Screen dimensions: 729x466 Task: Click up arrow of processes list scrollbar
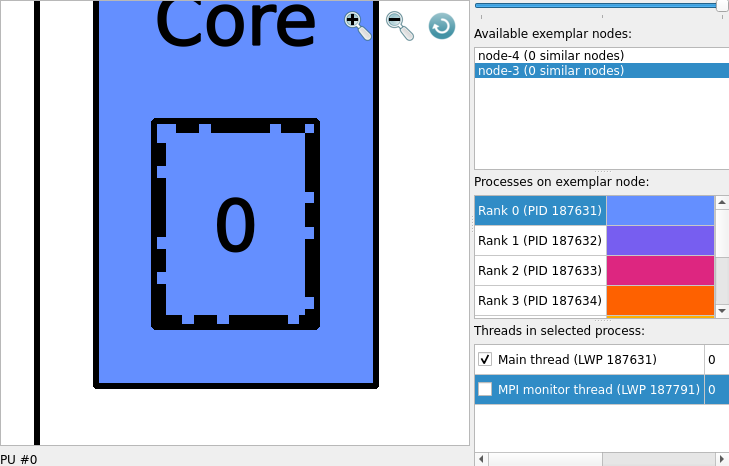[722, 202]
